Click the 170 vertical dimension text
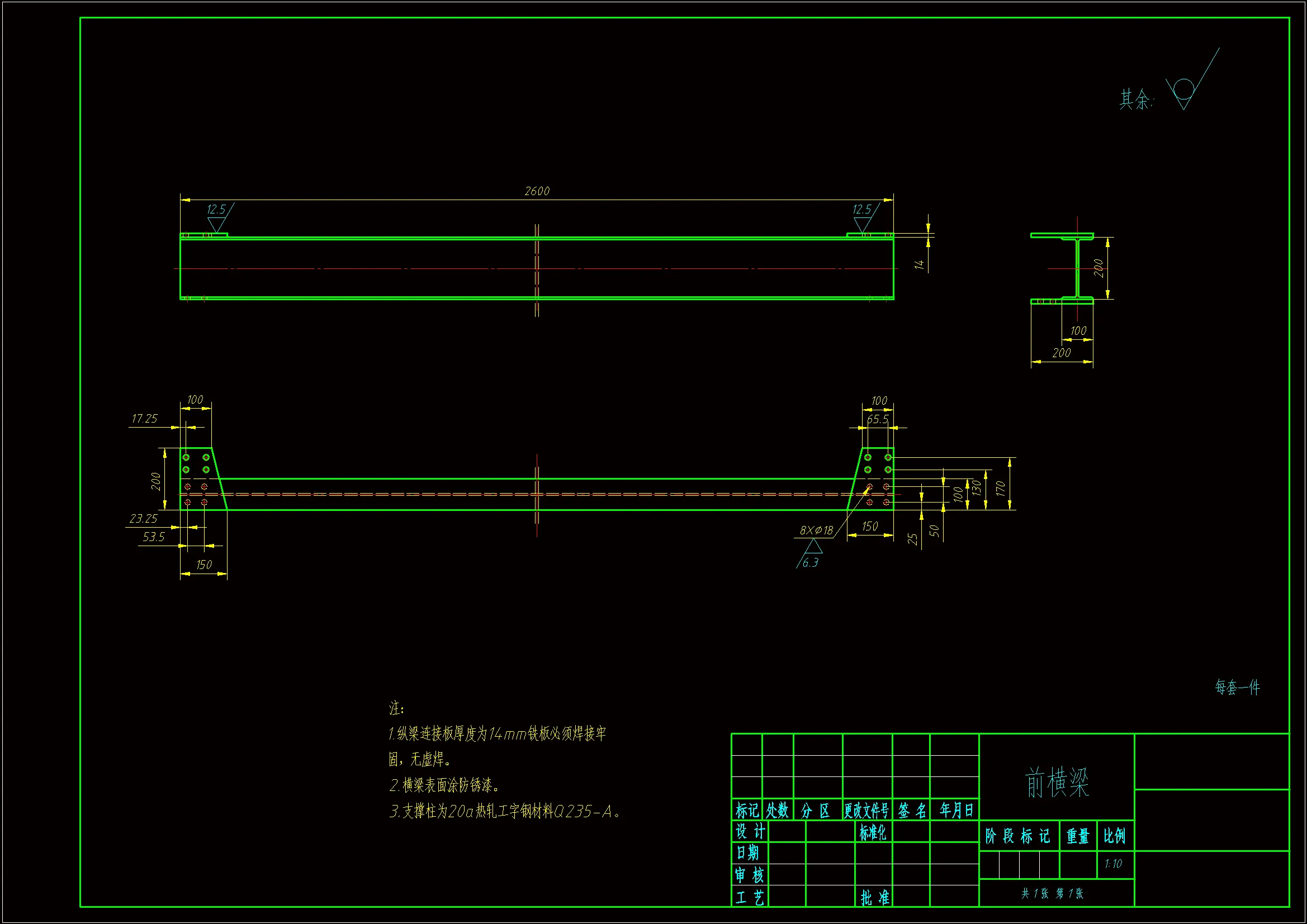 [x=1001, y=488]
